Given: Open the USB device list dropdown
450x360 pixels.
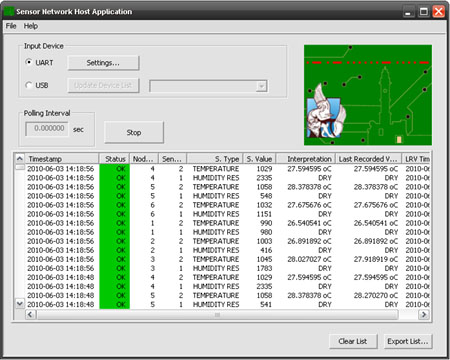Looking at the screenshot, I should point(262,86).
